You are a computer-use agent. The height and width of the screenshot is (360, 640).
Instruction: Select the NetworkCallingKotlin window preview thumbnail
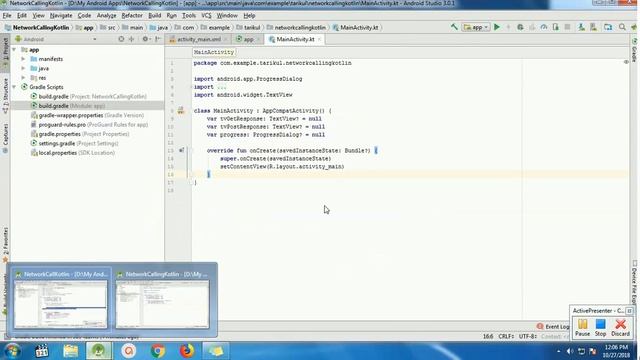coord(162,300)
